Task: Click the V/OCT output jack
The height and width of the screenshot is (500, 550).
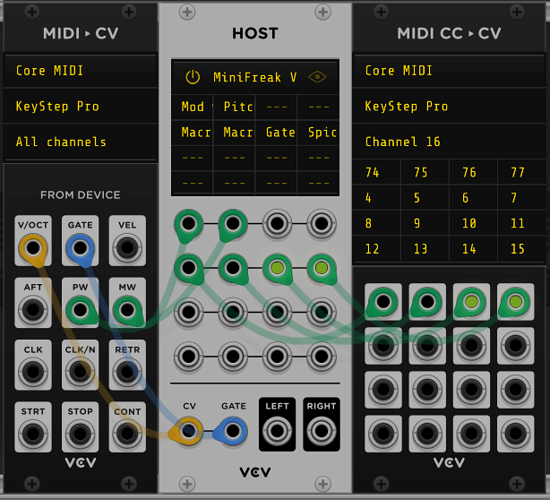Action: click(x=33, y=248)
